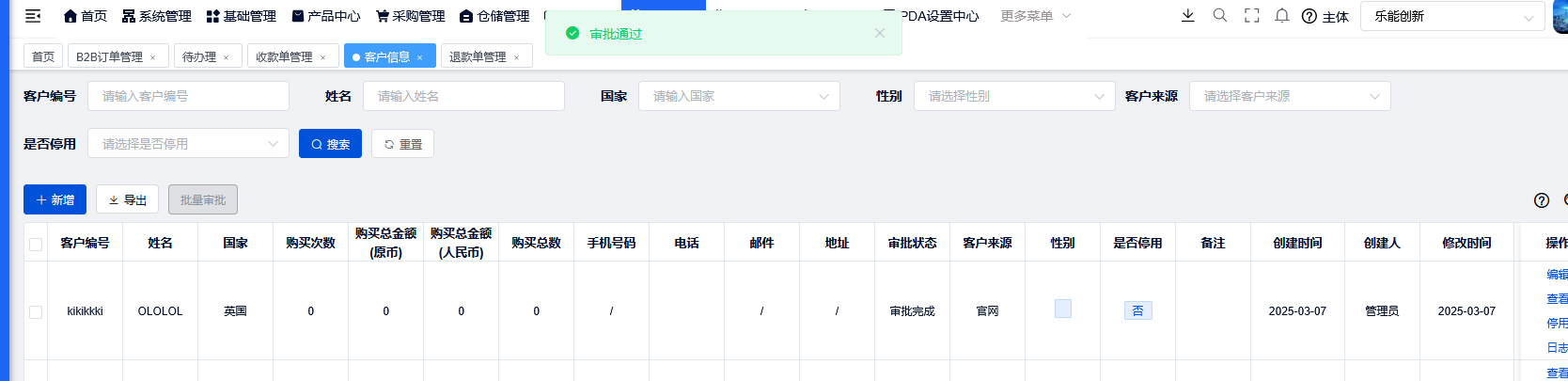This screenshot has height=381, width=1568.
Task: Check the row checkbox for customer kikikkki
Action: pos(36,311)
